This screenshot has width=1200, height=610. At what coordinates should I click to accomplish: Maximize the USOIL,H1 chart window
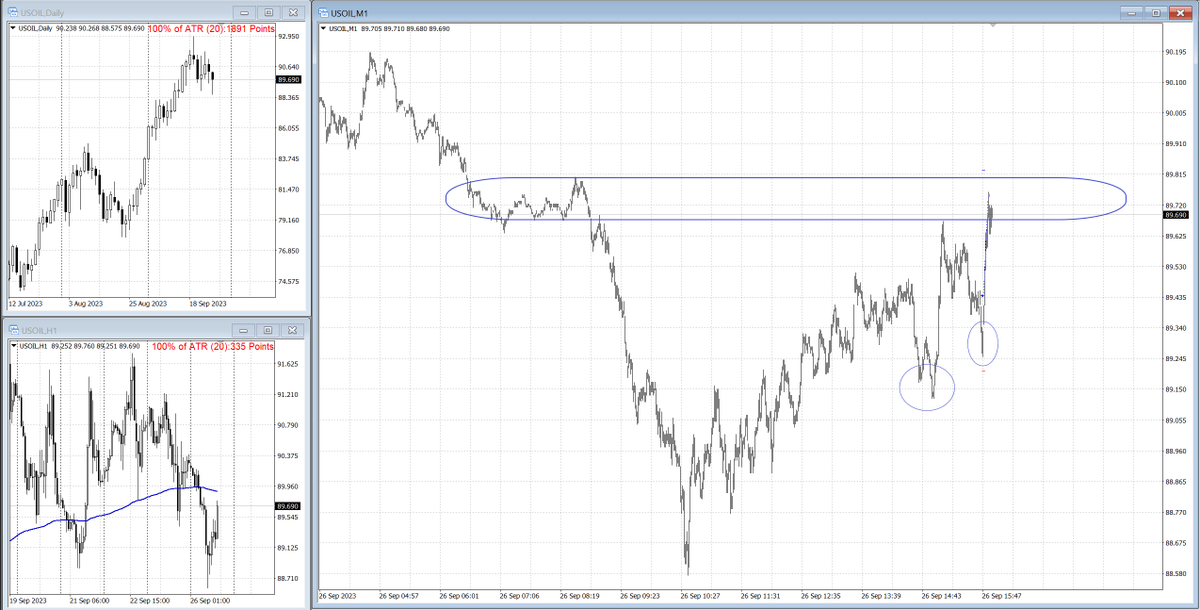coord(270,329)
